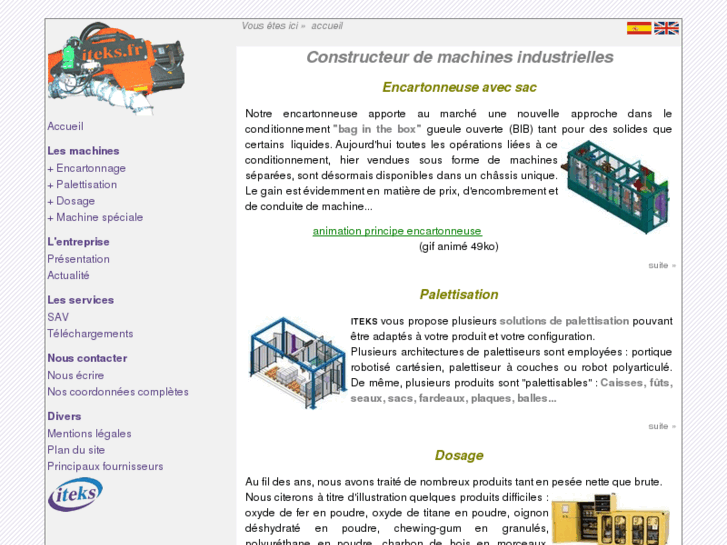This screenshot has width=727, height=545.
Task: Switch site to Spanish via flag icon
Action: click(639, 28)
